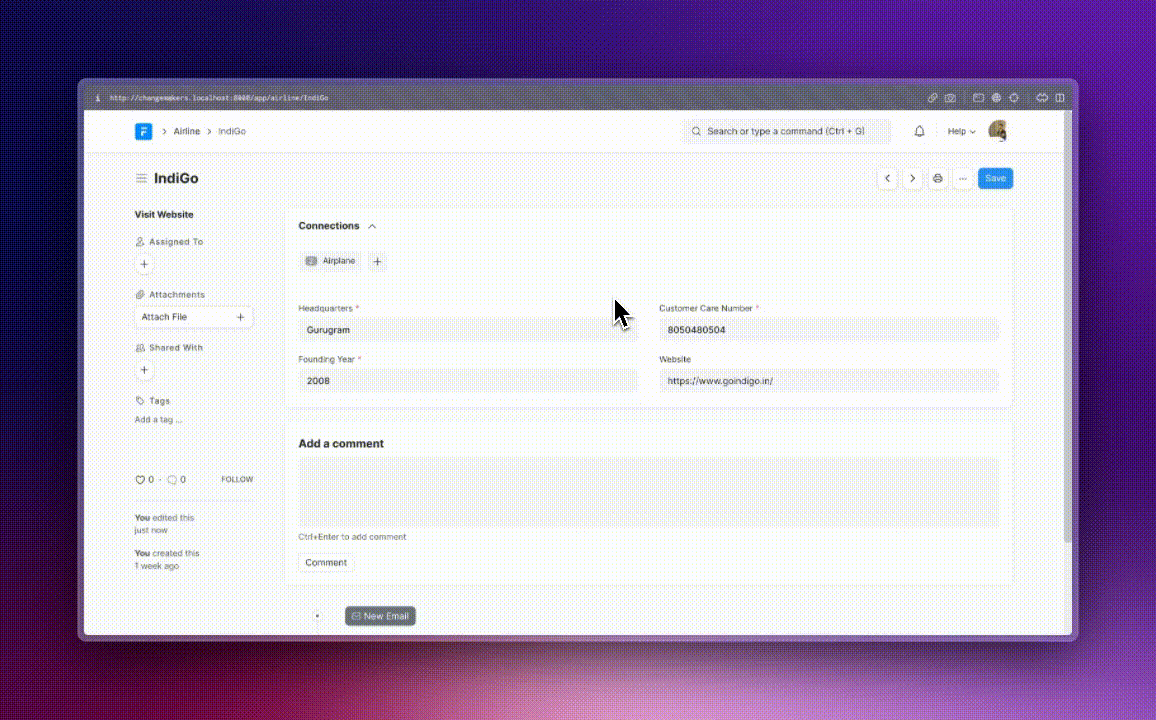Viewport: 1156px width, 720px height.
Task: Click the Frappe home logo icon
Action: (143, 131)
